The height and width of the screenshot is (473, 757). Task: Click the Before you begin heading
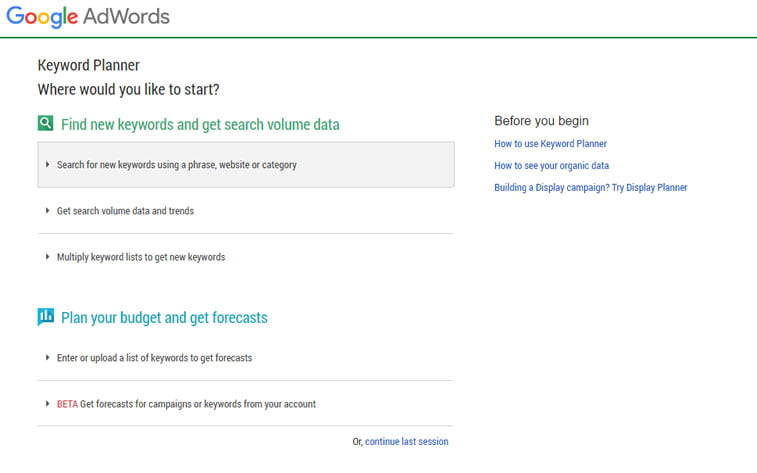541,121
